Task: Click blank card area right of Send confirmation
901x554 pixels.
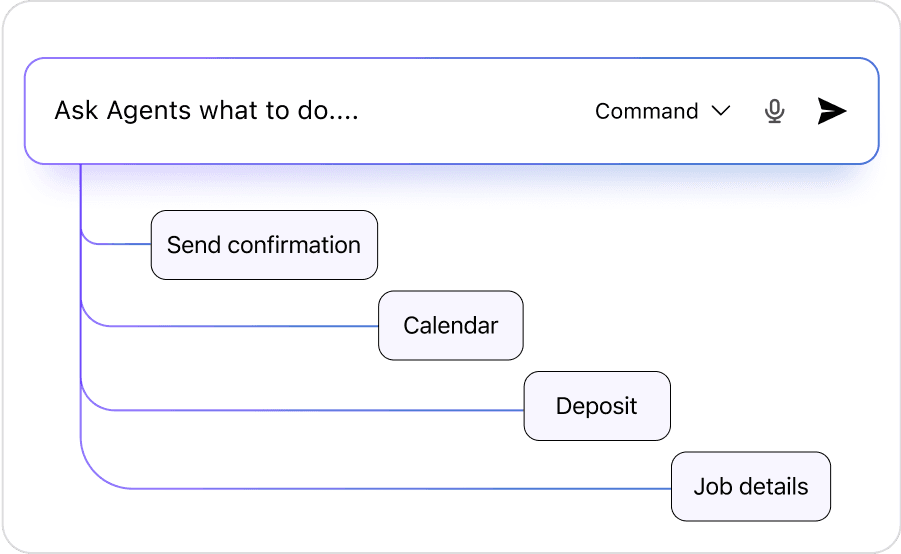Action: point(600,245)
